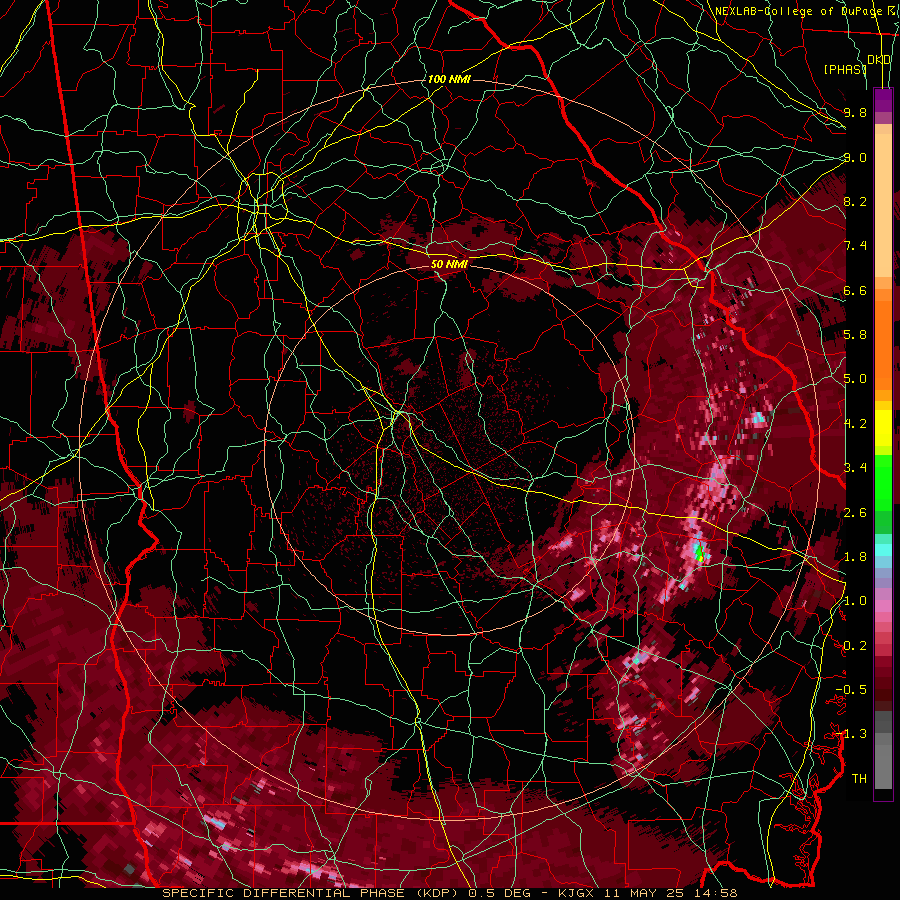Image resolution: width=900 pixels, height=900 pixels.
Task: Click the 2.6 value on the color scale
Action: click(855, 513)
